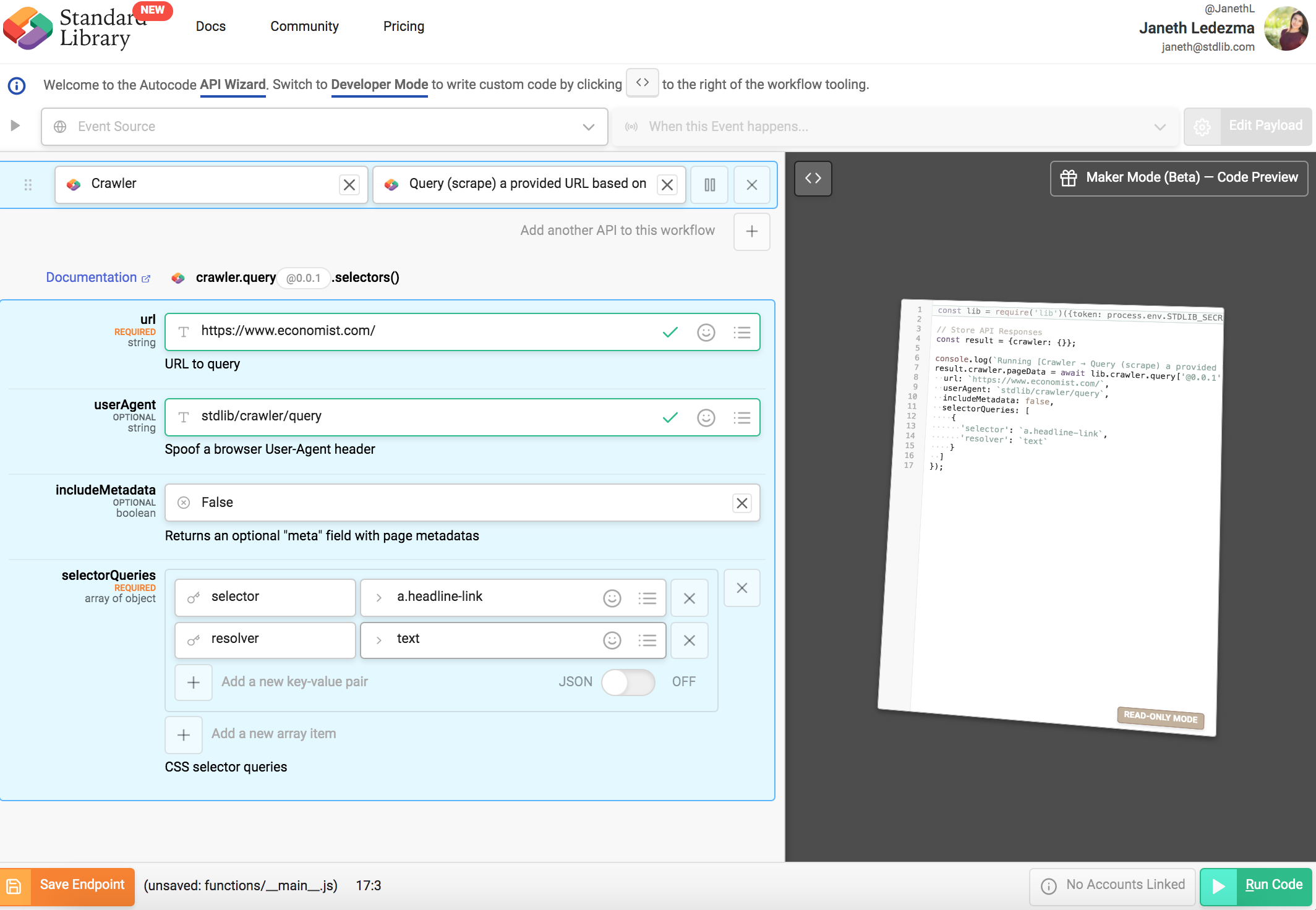Open the Community page
1316x910 pixels.
(304, 26)
